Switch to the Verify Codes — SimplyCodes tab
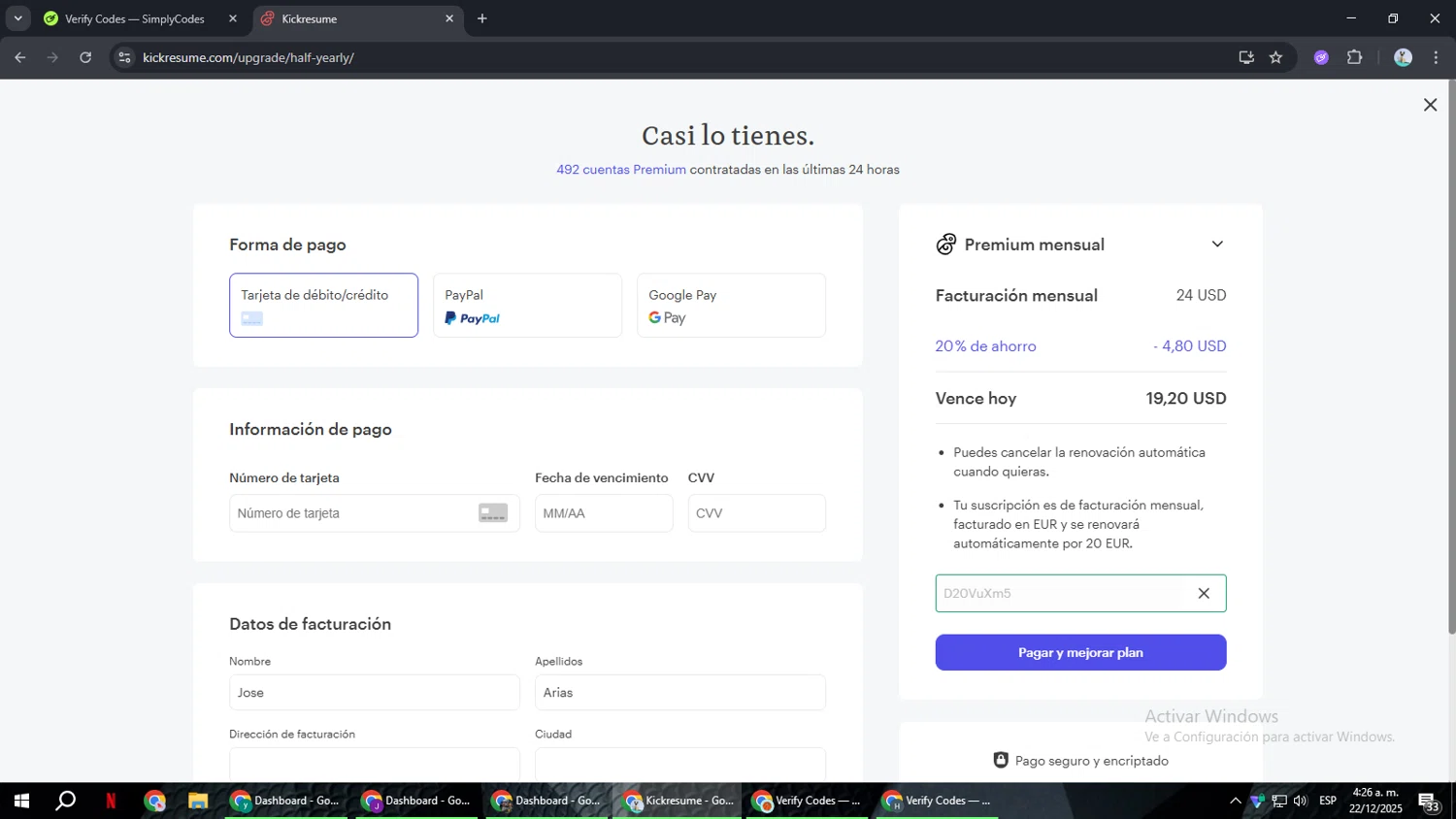This screenshot has width=1456, height=819. [136, 18]
